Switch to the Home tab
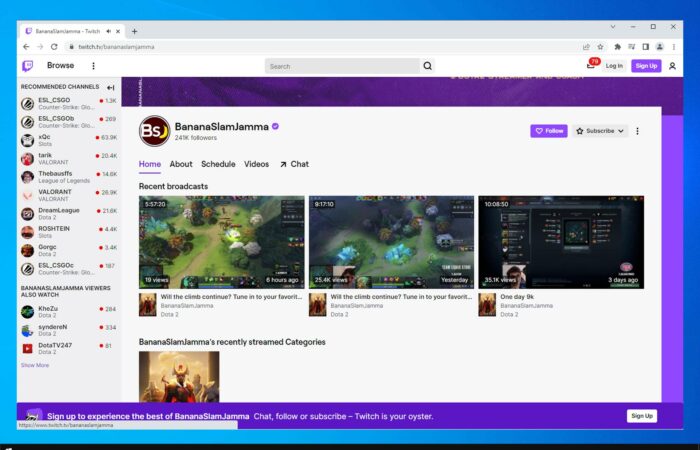The image size is (700, 450). pos(150,164)
